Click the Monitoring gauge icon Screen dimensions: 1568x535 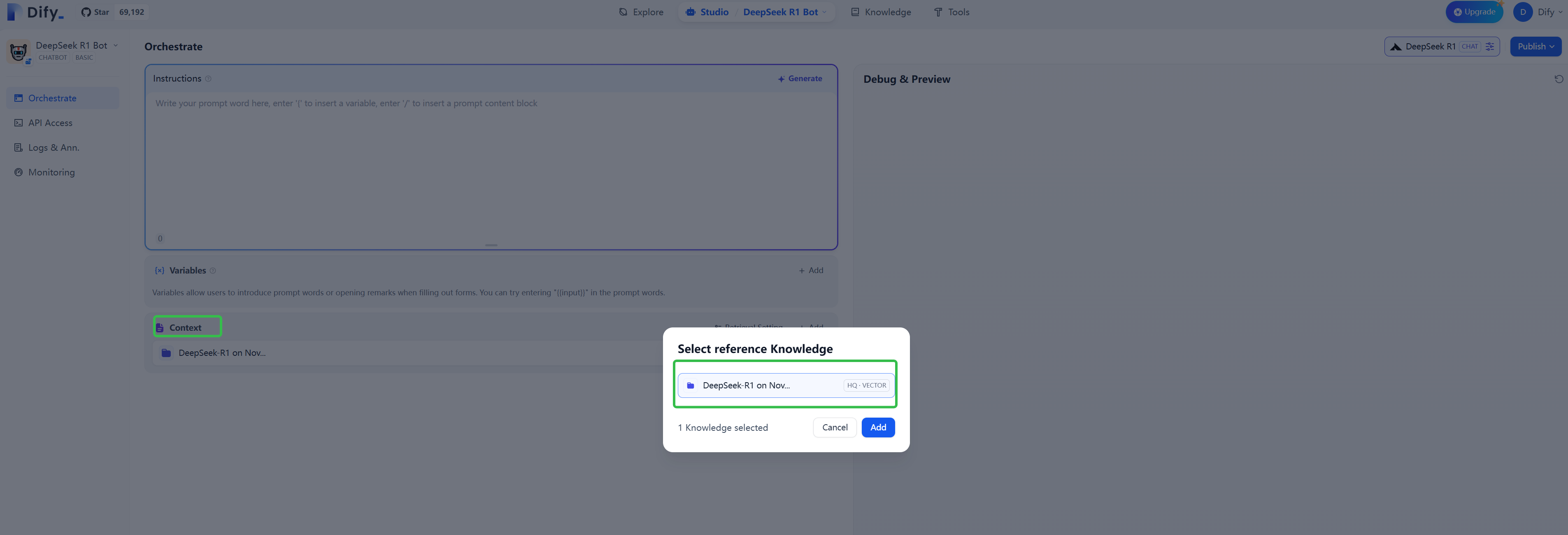click(x=18, y=173)
